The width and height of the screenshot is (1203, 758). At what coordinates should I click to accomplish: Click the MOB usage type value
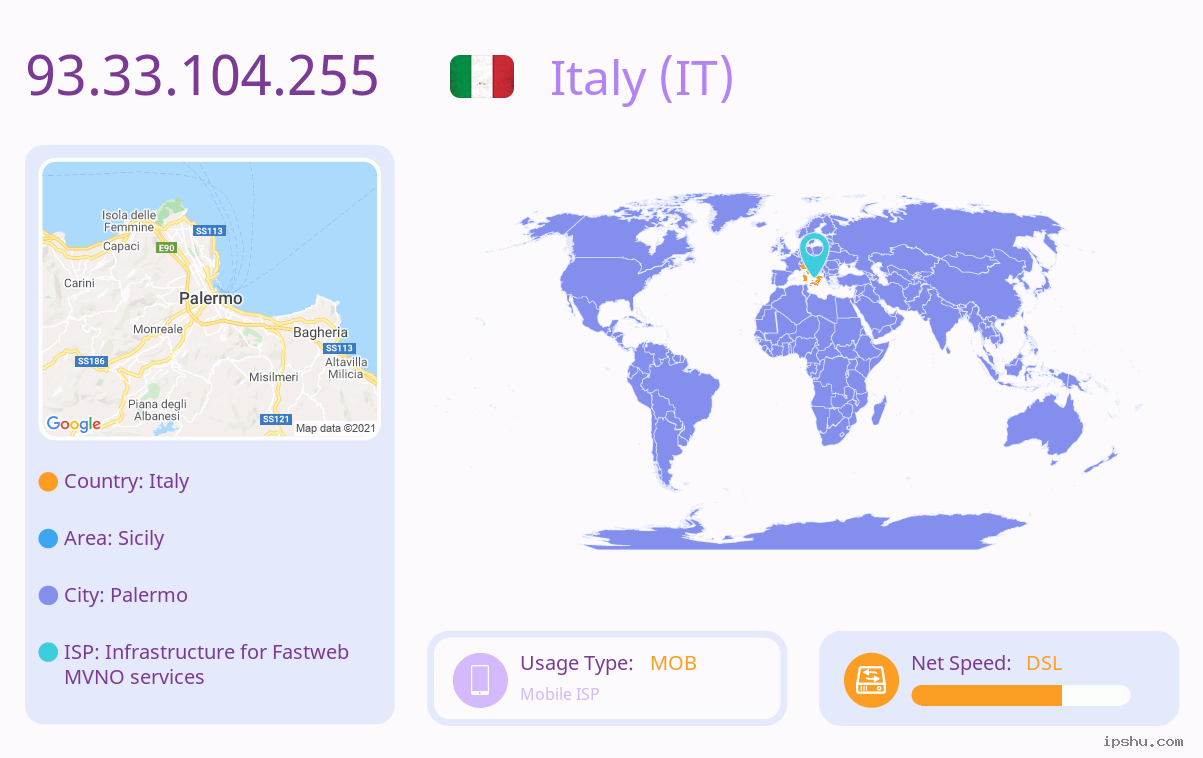pos(673,663)
